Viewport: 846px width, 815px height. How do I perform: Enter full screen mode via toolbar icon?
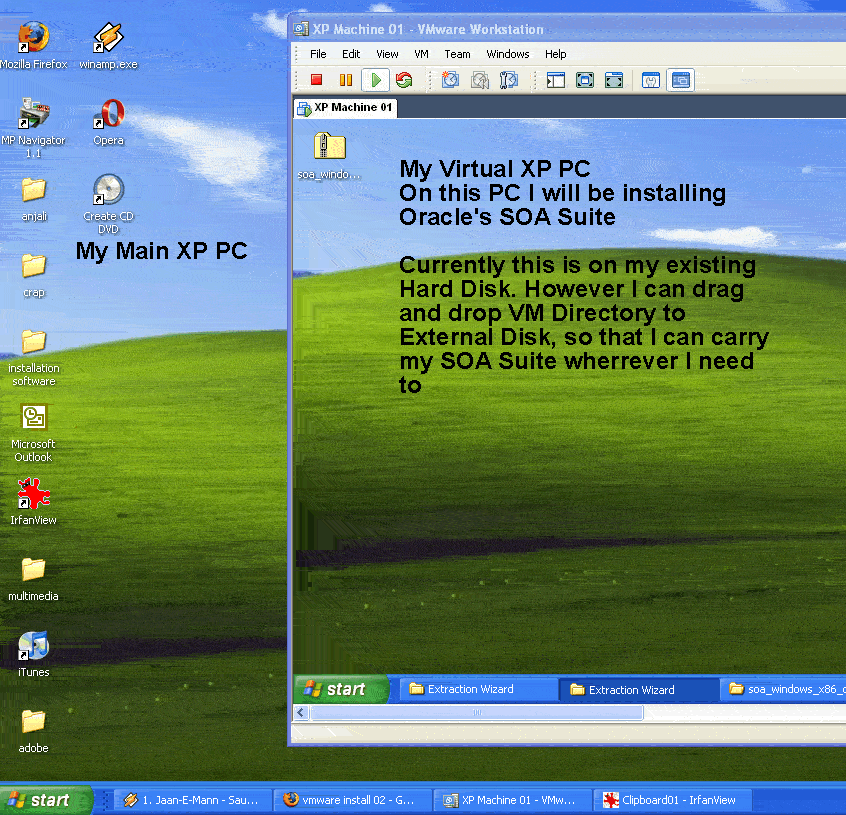pyautogui.click(x=614, y=80)
